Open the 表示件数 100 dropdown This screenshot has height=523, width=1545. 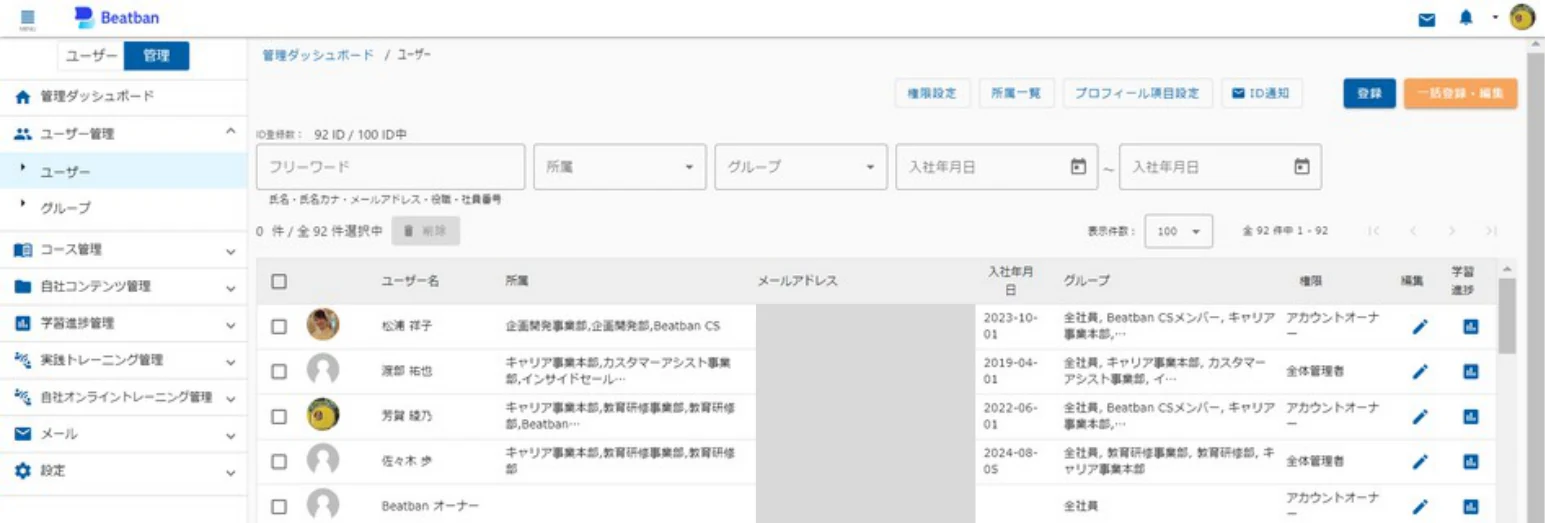[x=1178, y=231]
